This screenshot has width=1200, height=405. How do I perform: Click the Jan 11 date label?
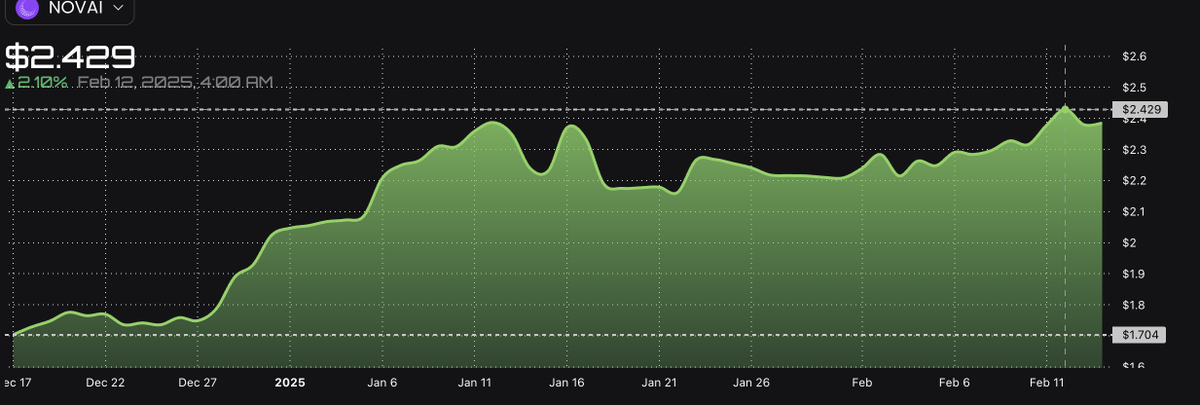tap(475, 382)
